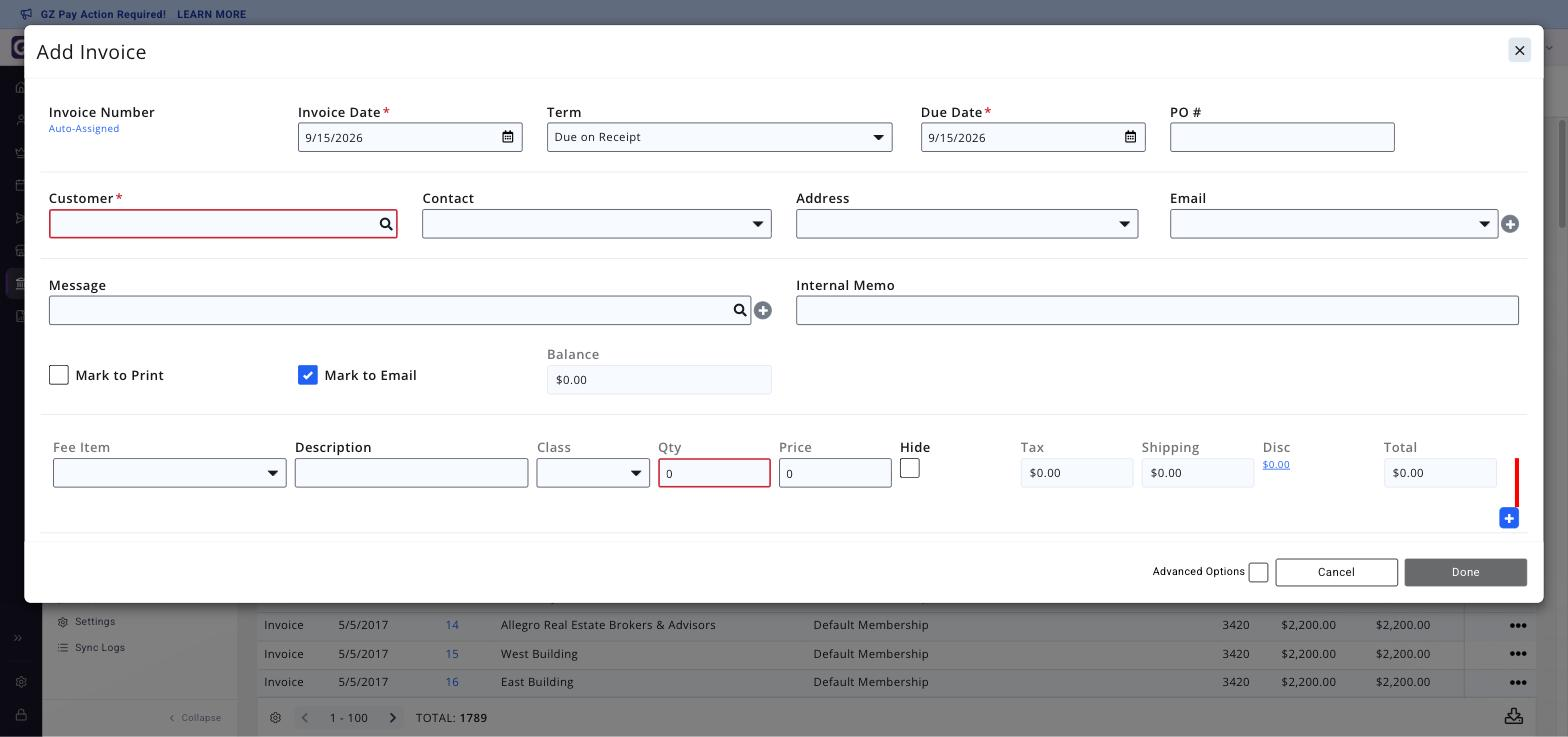Enable the Advanced Options checkbox
The width and height of the screenshot is (1568, 737).
click(1258, 572)
